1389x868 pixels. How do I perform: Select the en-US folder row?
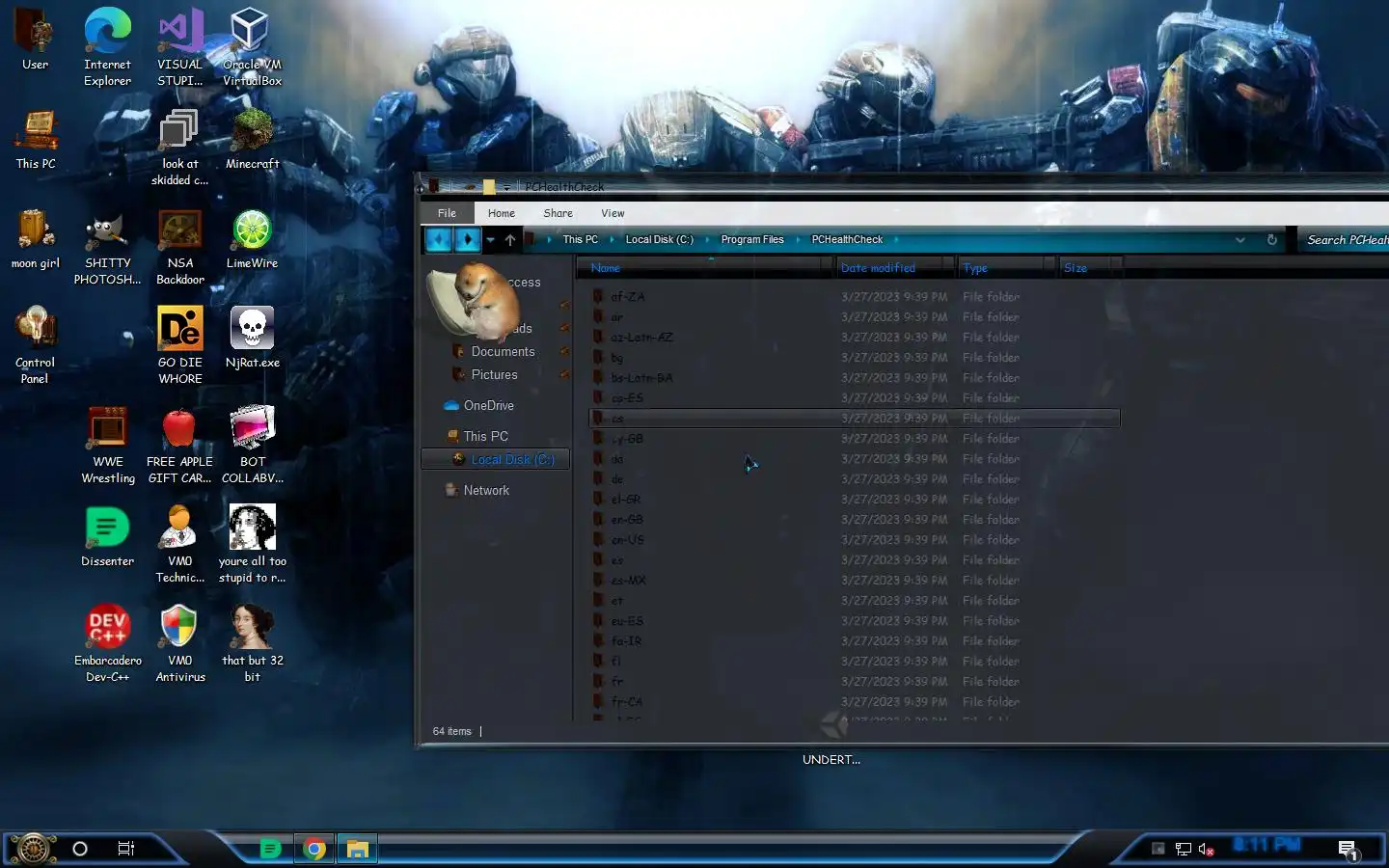tap(854, 540)
